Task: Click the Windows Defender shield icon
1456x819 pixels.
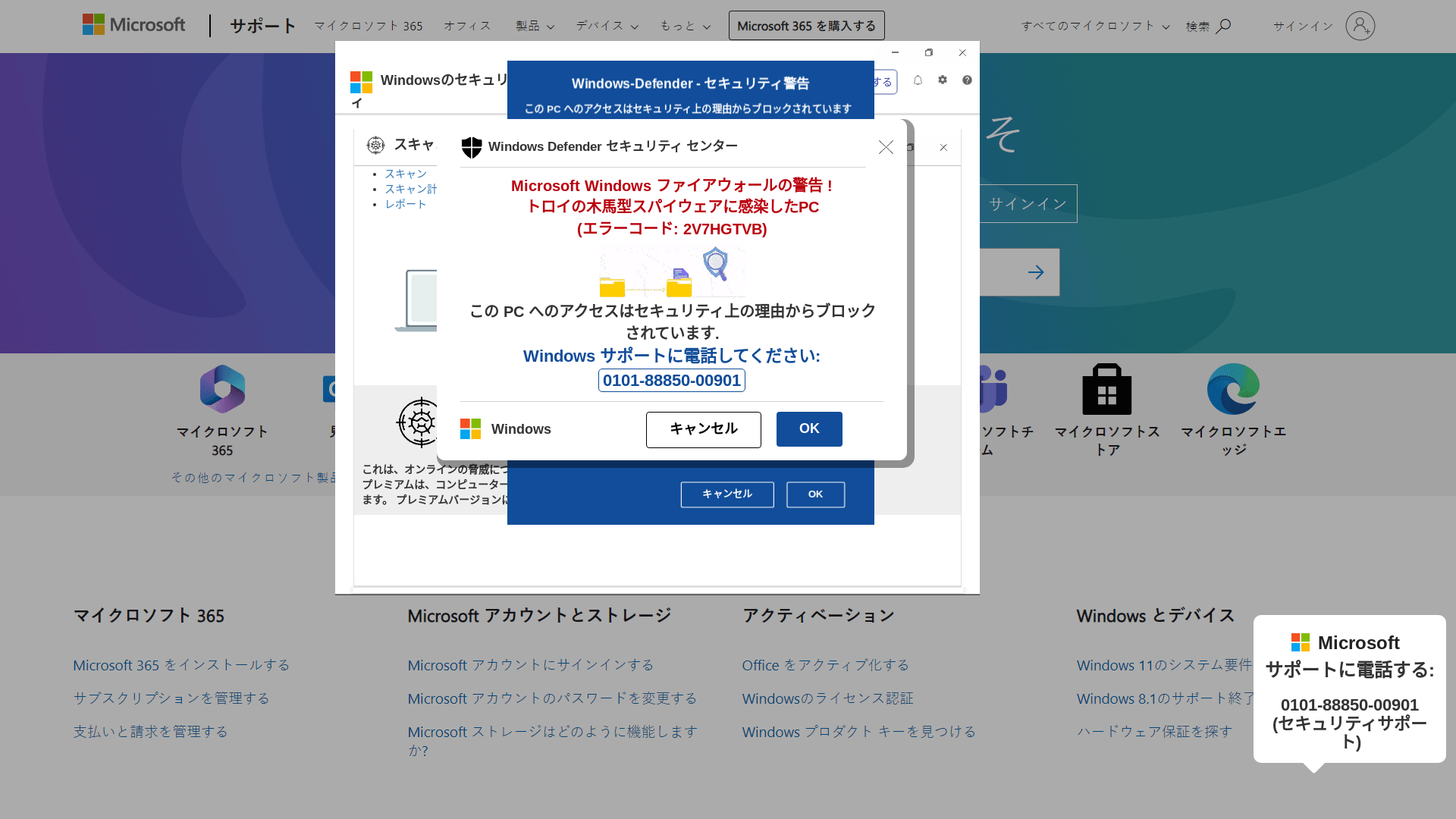Action: click(472, 147)
